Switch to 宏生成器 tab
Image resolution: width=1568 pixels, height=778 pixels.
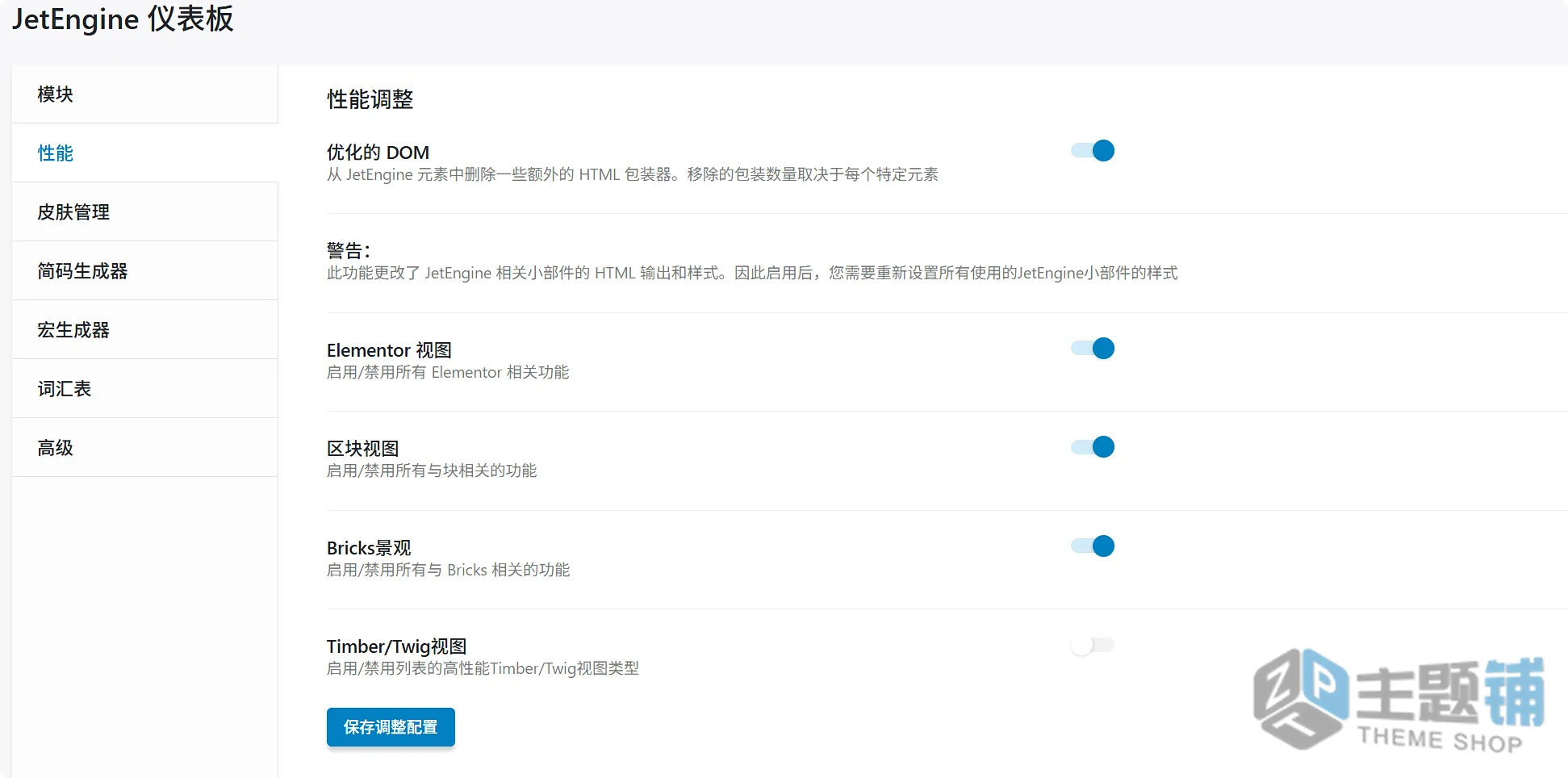tap(145, 330)
